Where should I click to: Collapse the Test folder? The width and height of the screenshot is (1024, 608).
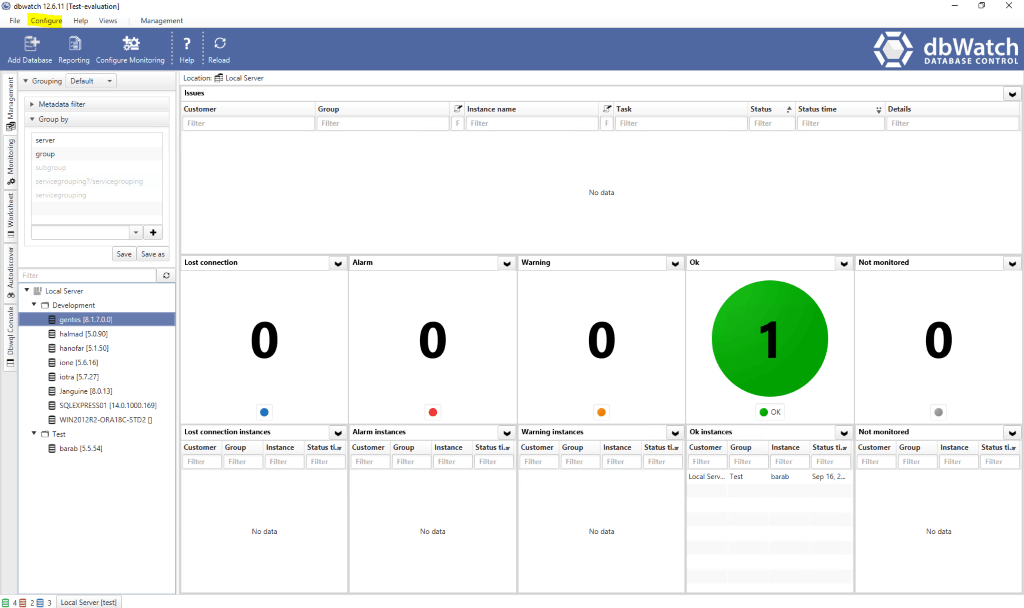34,433
